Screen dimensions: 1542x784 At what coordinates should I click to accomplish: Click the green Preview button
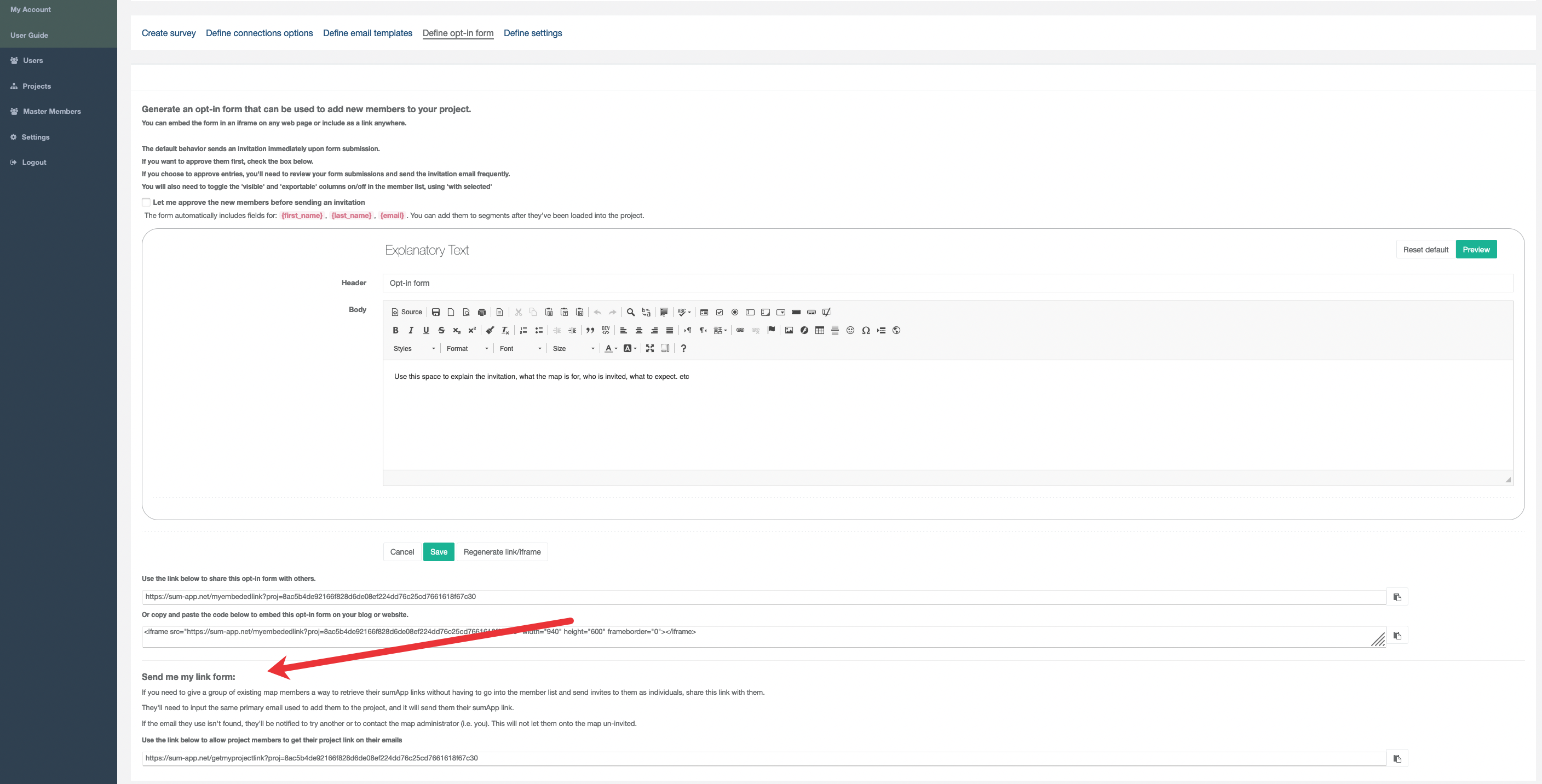pyautogui.click(x=1476, y=250)
